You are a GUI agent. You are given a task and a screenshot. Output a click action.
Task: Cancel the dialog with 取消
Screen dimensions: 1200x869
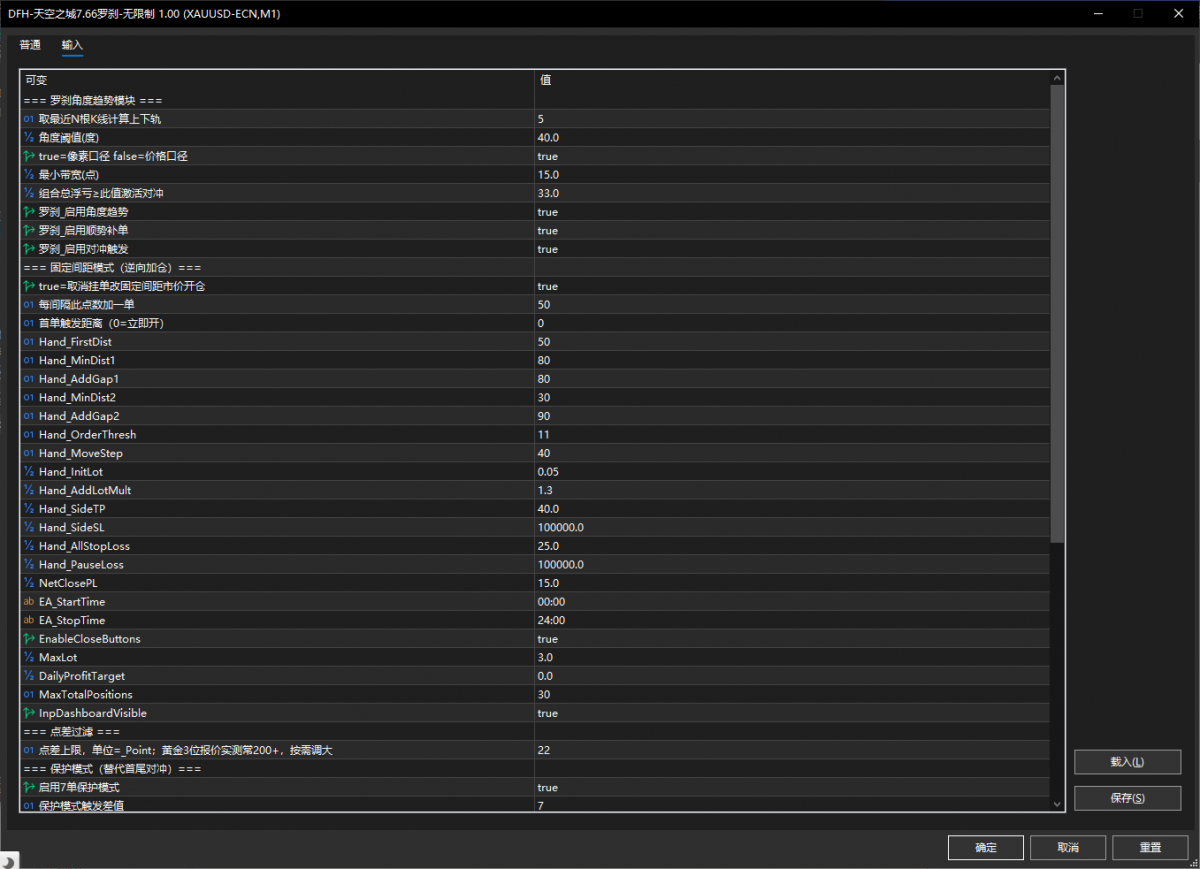pyautogui.click(x=1068, y=847)
